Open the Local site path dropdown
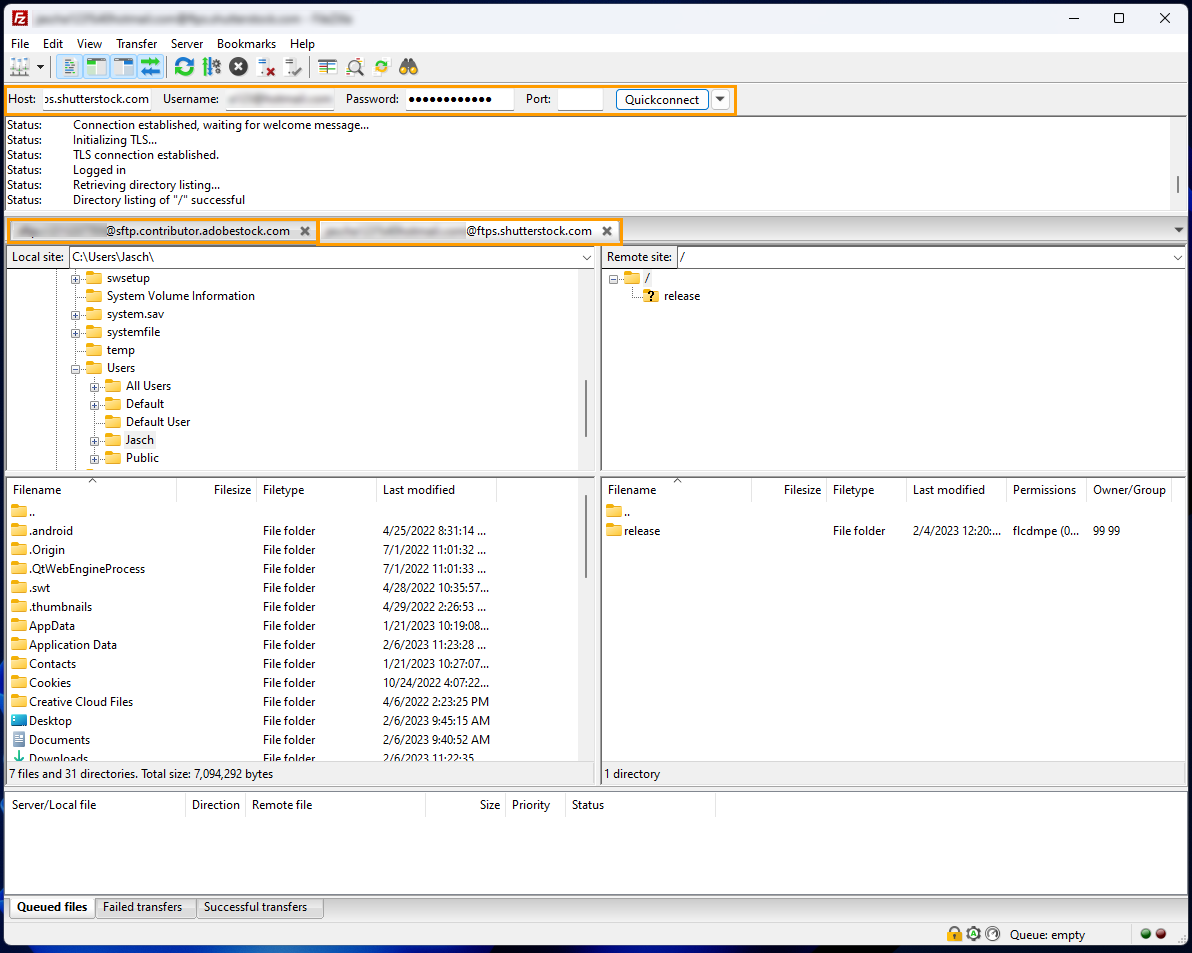The image size is (1192, 953). pos(586,258)
